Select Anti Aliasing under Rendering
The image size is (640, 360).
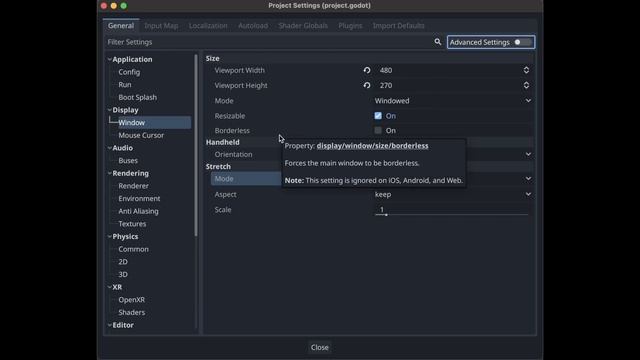[x=138, y=211]
